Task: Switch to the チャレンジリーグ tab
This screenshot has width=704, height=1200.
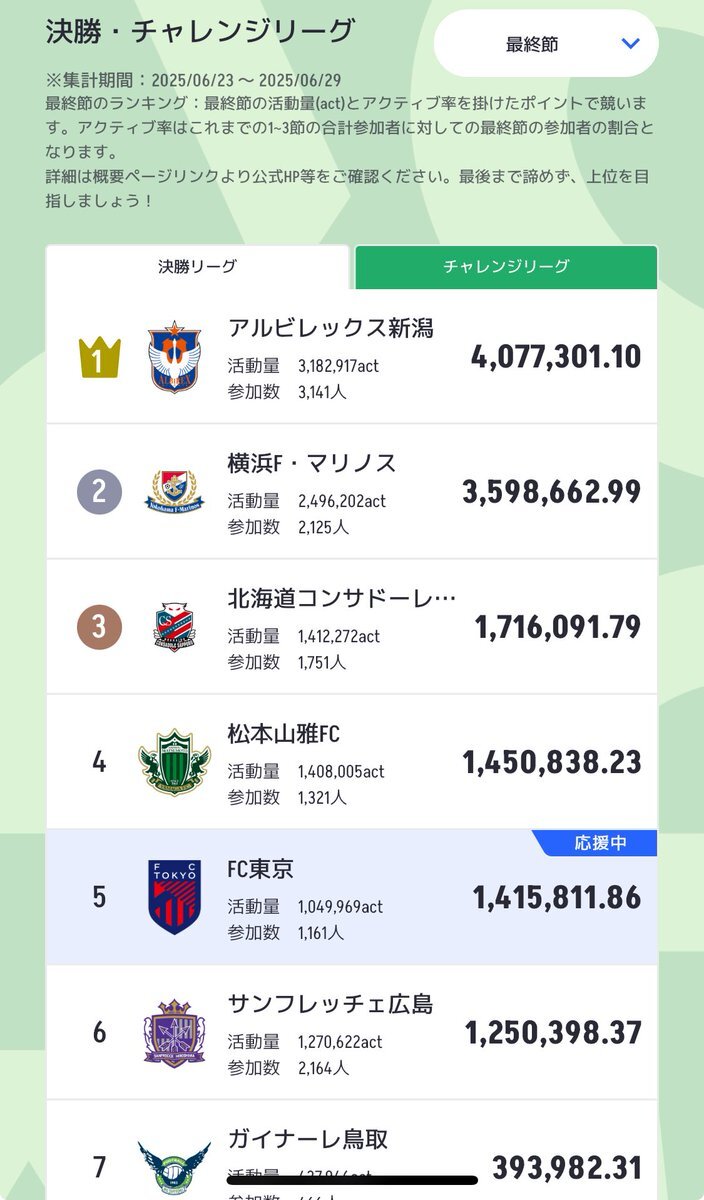Action: pyautogui.click(x=506, y=267)
